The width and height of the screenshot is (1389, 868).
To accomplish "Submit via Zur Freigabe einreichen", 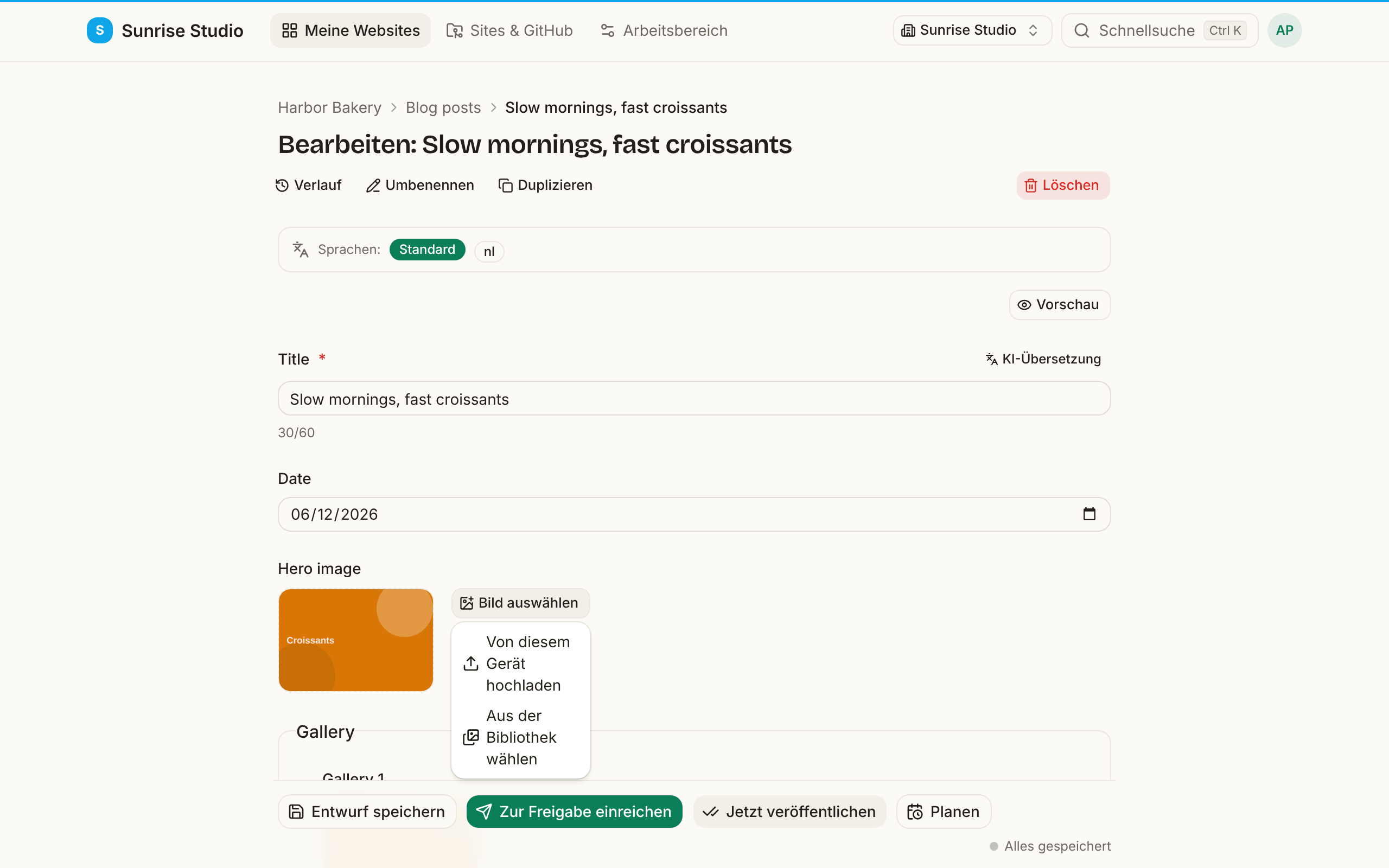I will (x=574, y=812).
